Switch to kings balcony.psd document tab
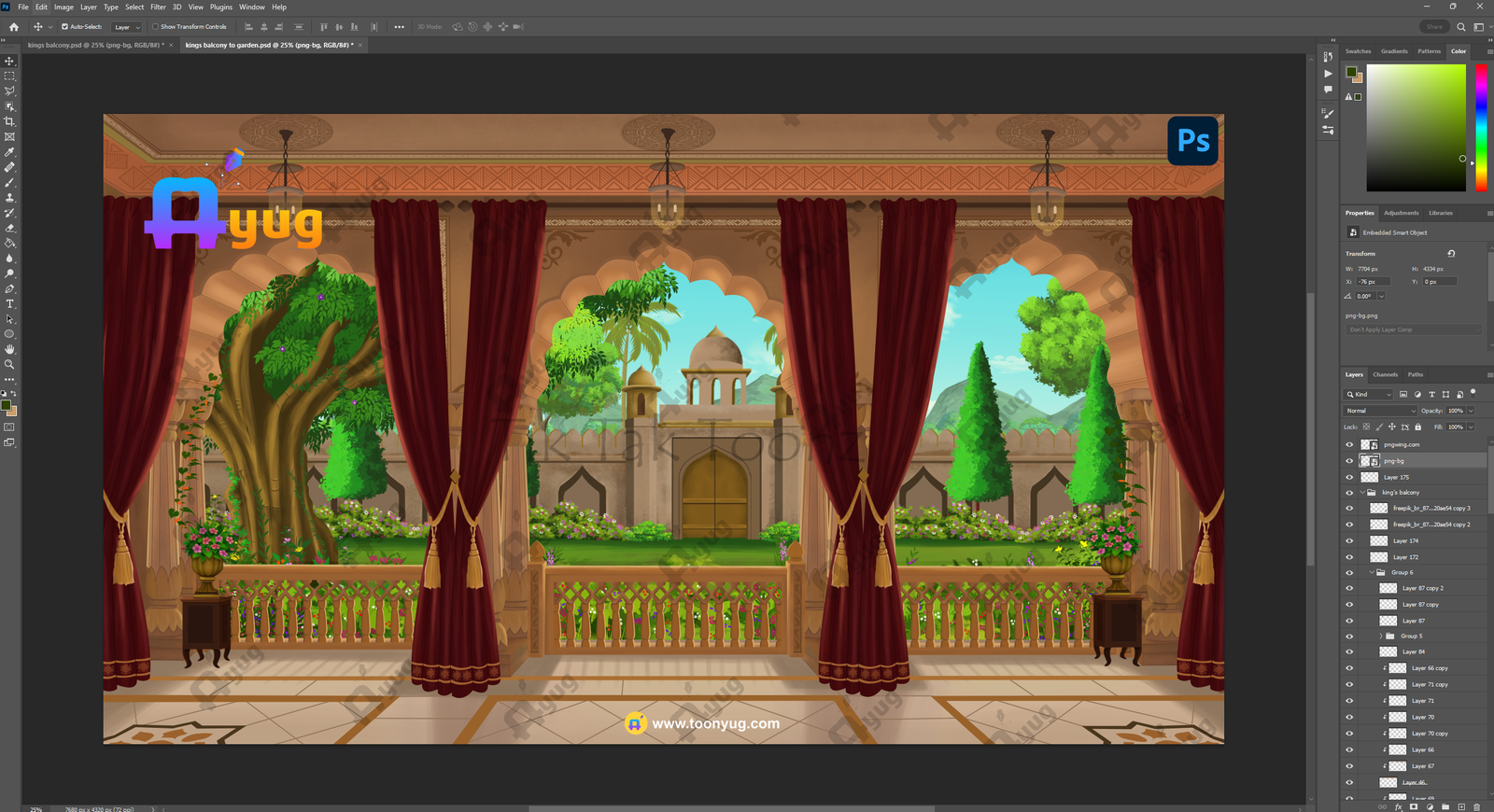Viewport: 1494px width, 812px height. tap(95, 45)
